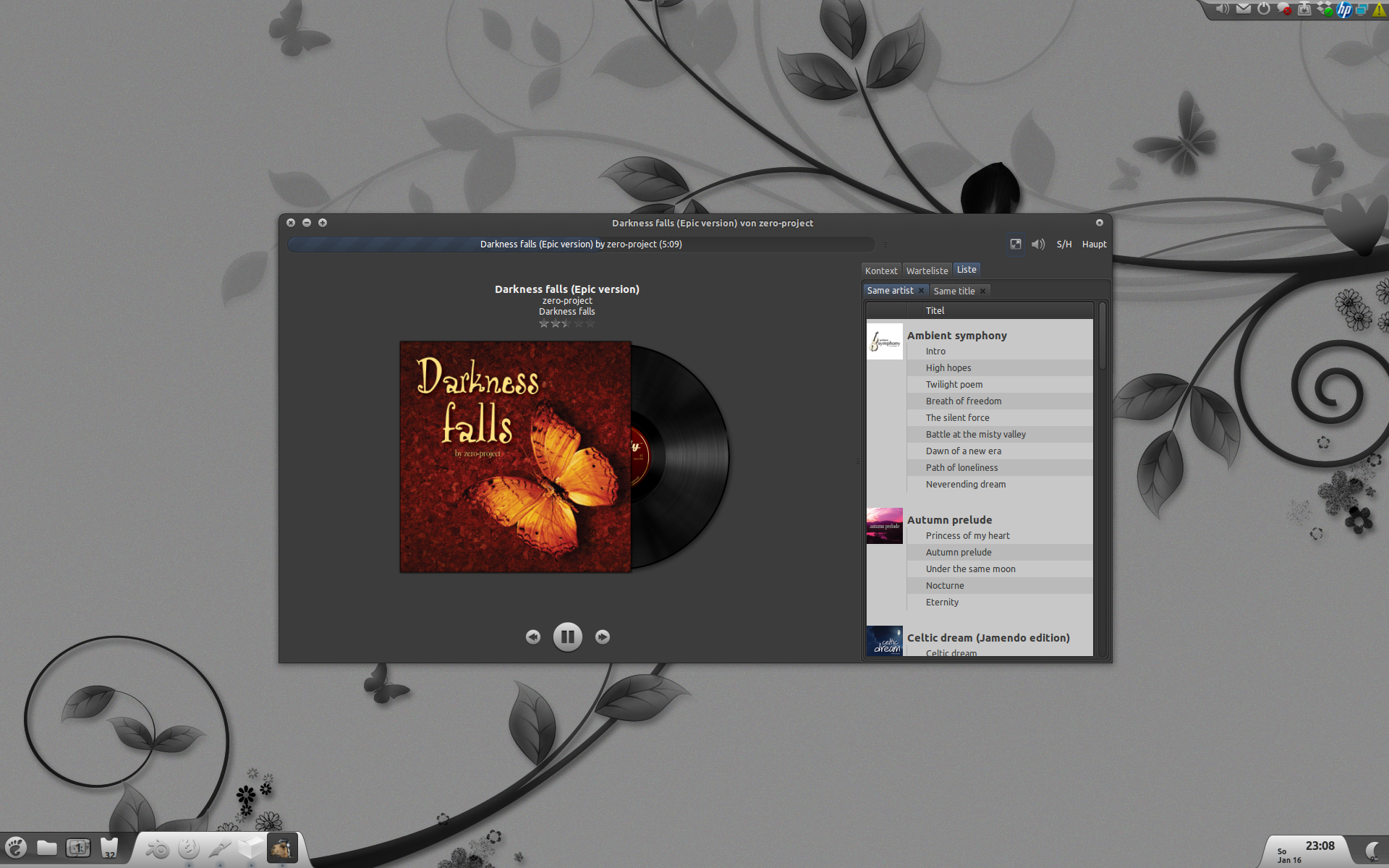Select the Ambient symphony album header
This screenshot has width=1389, height=868.
957,336
